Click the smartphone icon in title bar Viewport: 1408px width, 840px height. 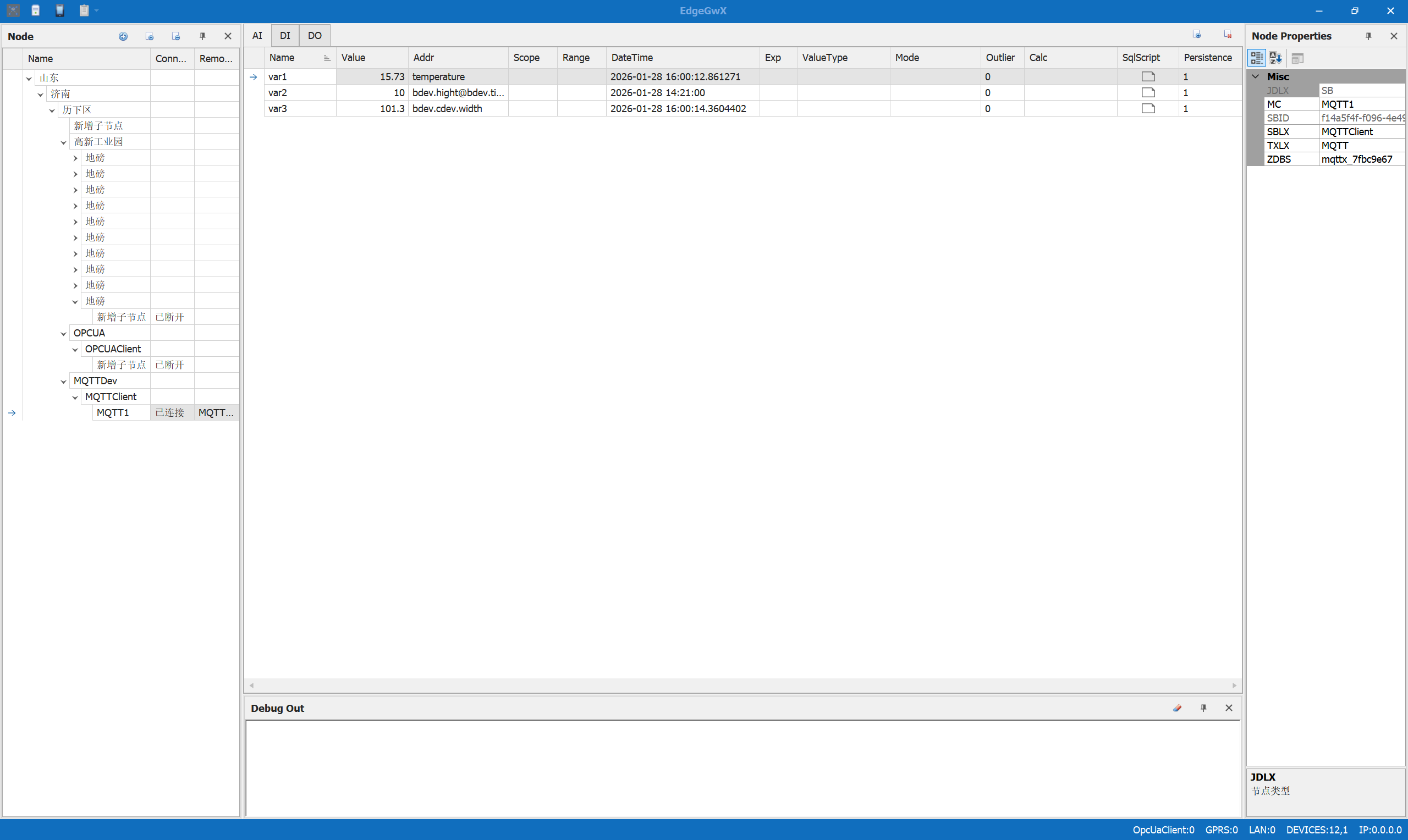click(59, 10)
